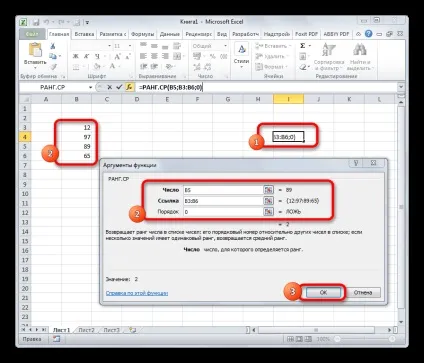Click the Ссылка input field containing B3:B6
424x363 pixels.
click(x=223, y=201)
